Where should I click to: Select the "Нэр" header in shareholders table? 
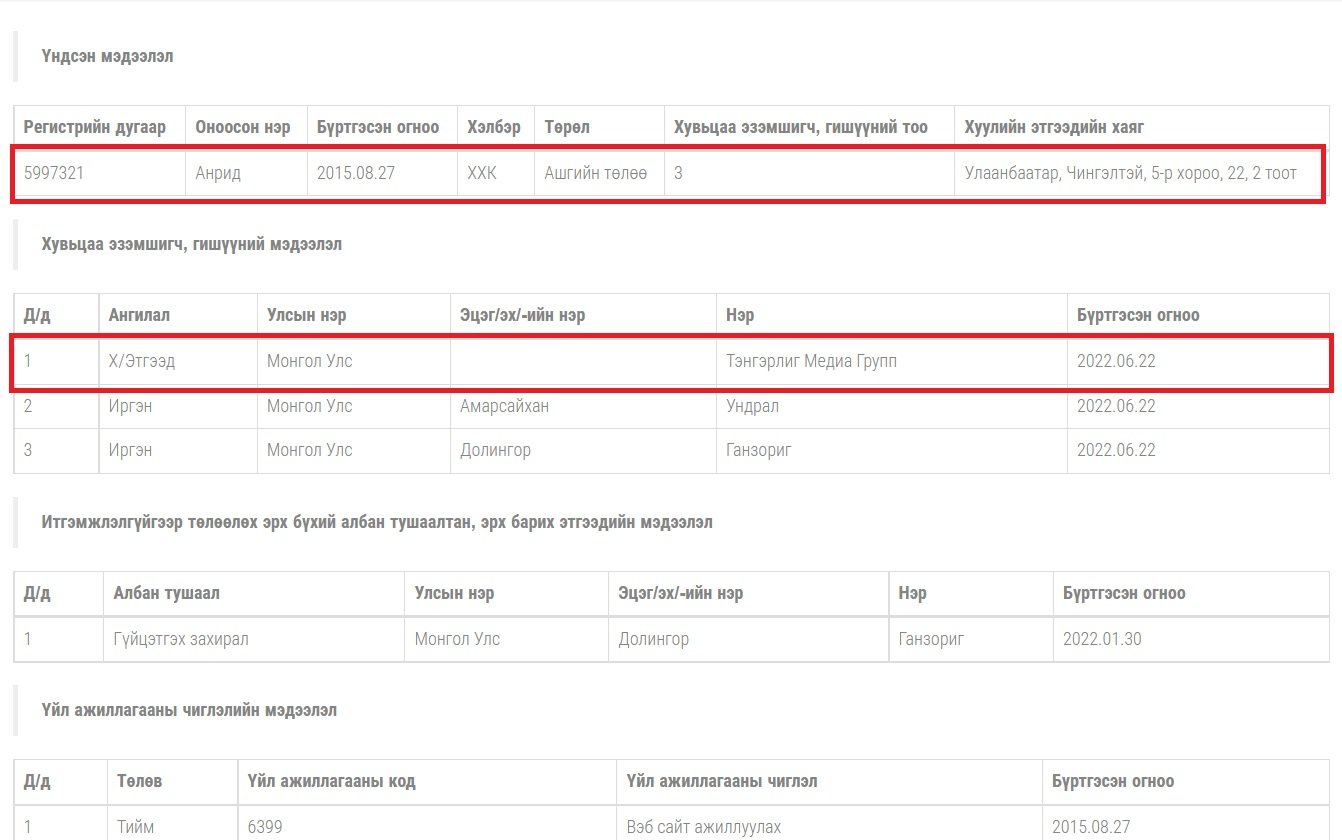pos(740,315)
